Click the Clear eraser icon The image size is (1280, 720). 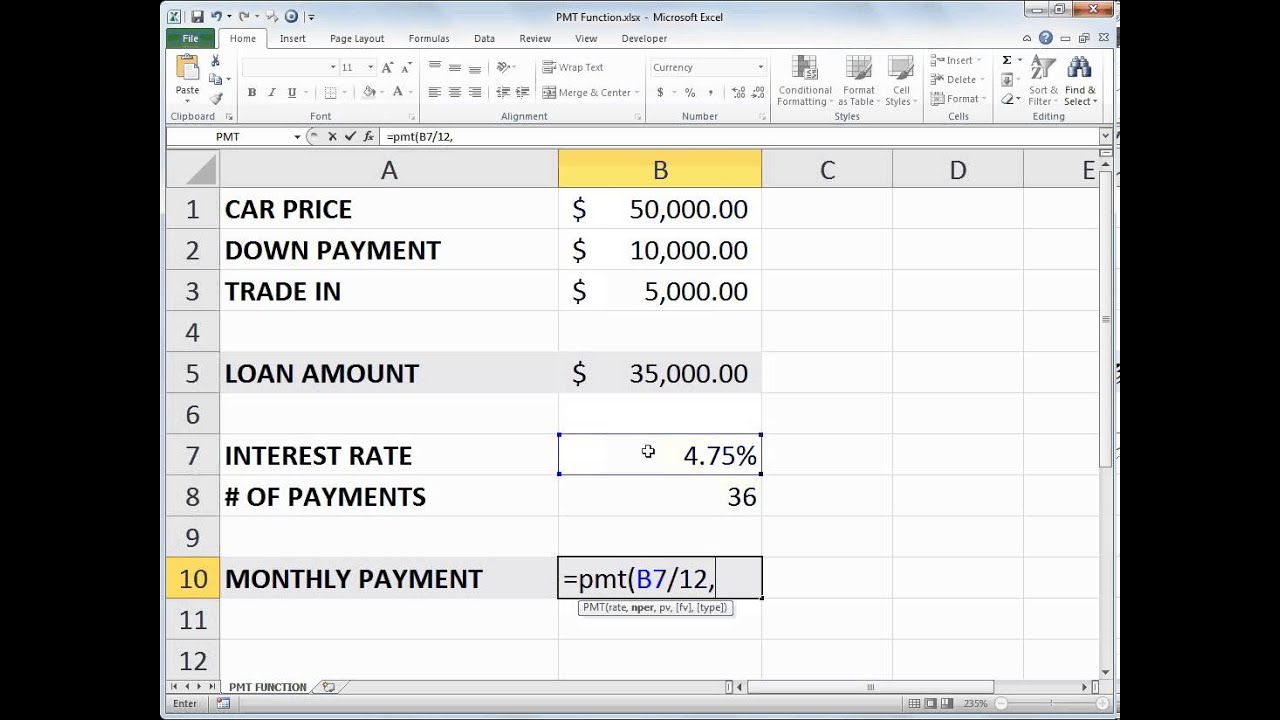pyautogui.click(x=1007, y=99)
